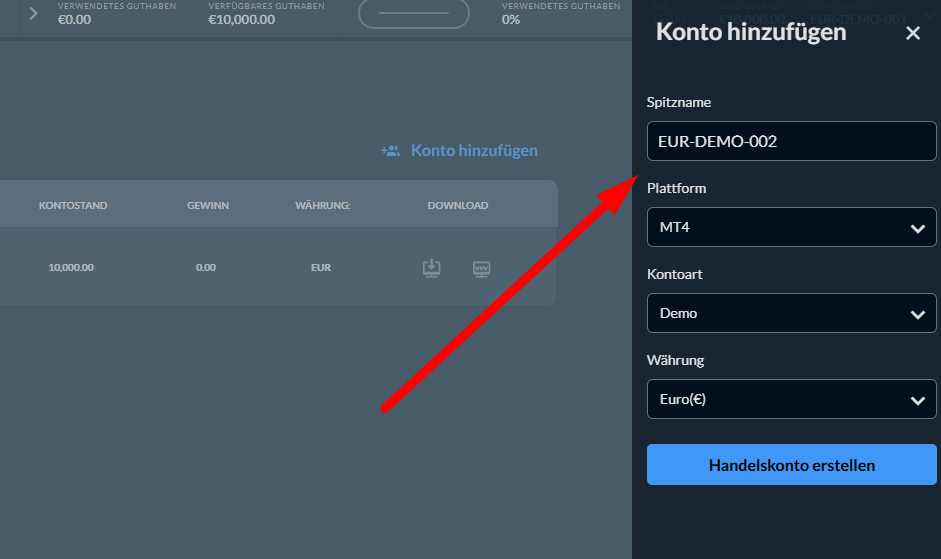
Task: Open the Währung dropdown showing Euro(€)
Action: [791, 399]
